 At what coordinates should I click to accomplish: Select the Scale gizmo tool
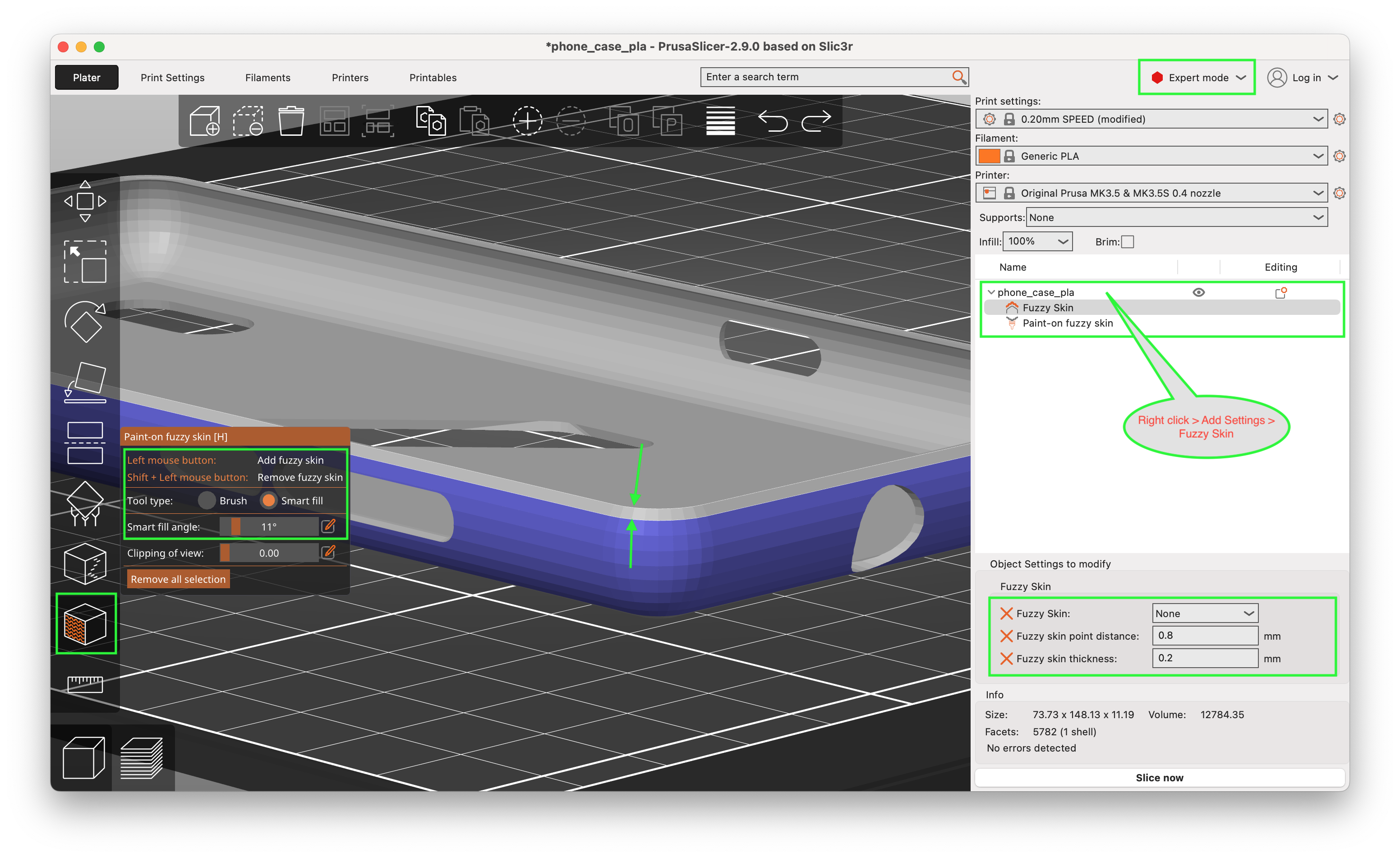85,261
